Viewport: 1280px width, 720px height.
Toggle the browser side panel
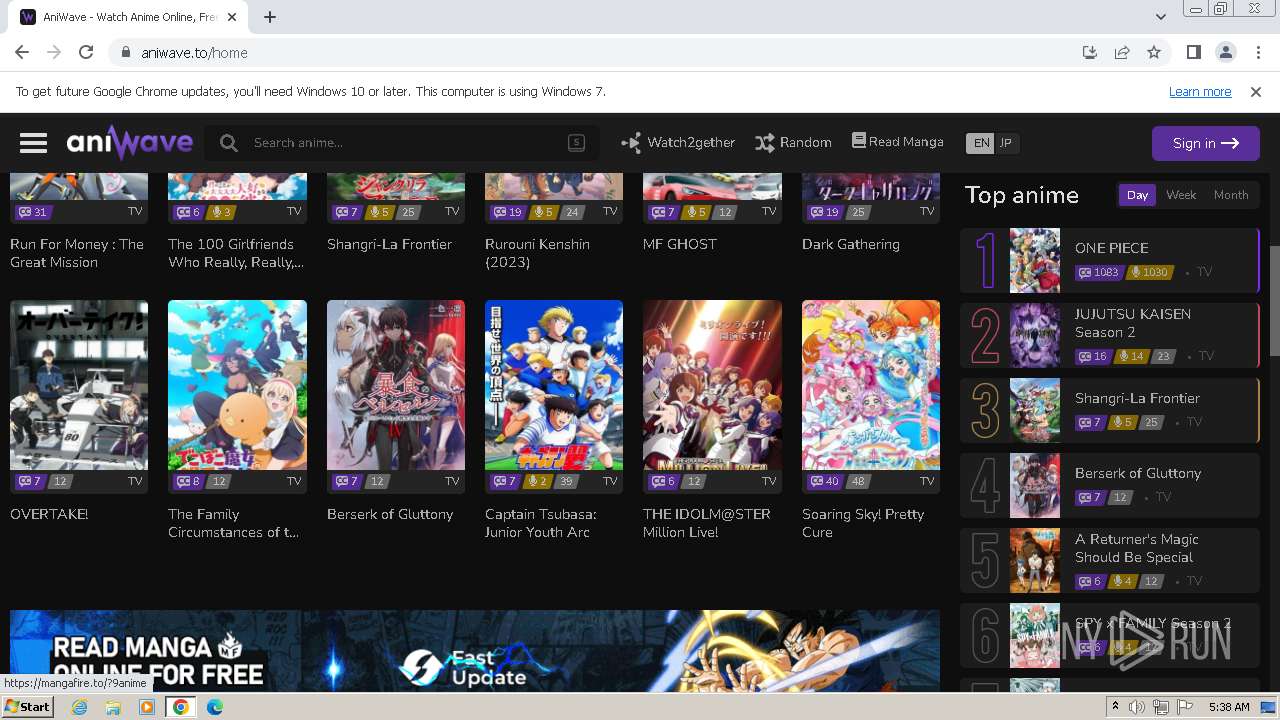(x=1193, y=53)
